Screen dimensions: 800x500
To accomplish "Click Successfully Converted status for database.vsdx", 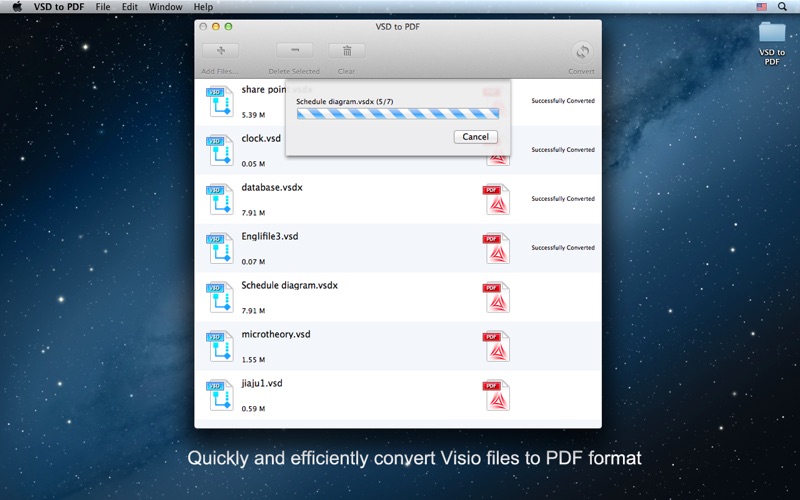I will coord(563,198).
